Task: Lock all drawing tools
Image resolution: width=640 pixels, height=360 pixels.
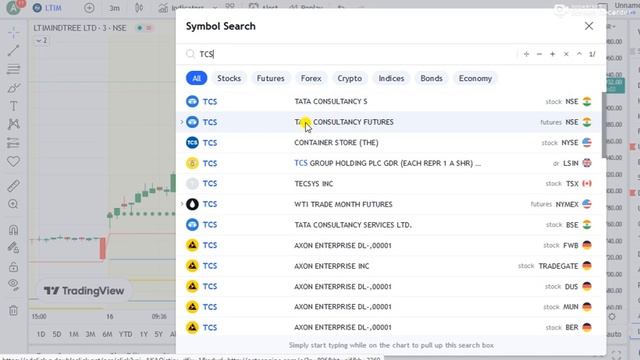Action: pos(13,267)
